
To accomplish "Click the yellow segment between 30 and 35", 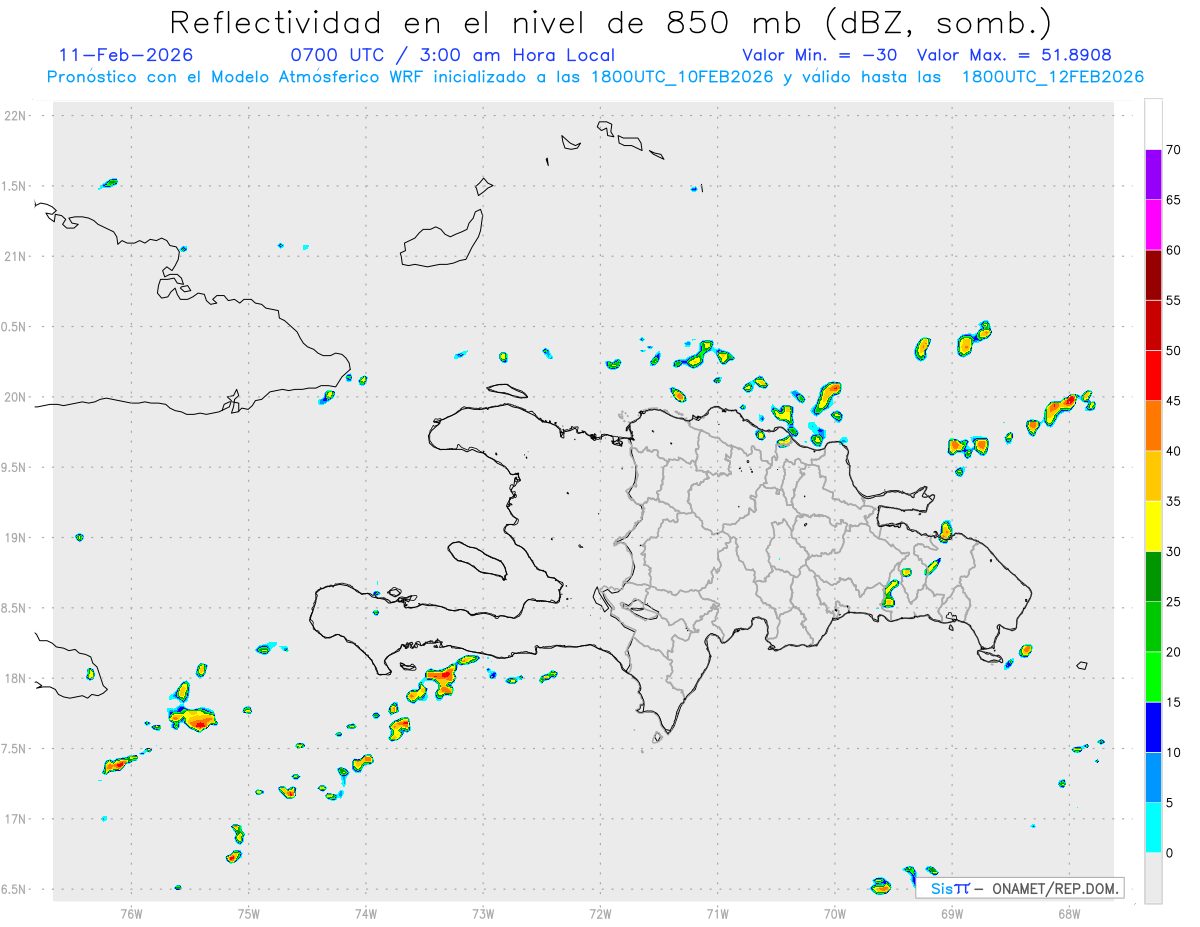I will 1153,526.
